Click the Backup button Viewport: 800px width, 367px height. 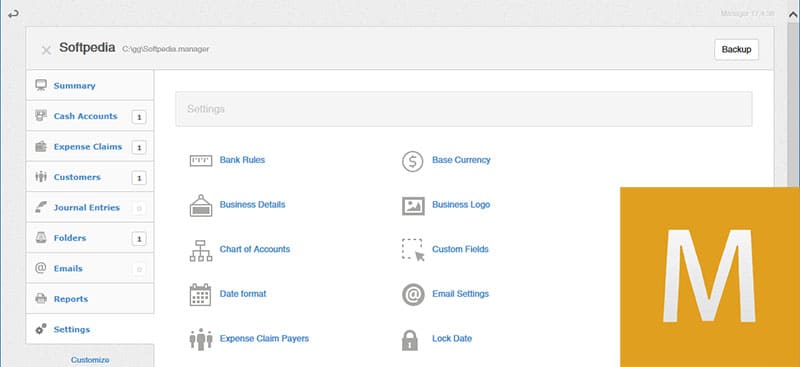pos(736,50)
